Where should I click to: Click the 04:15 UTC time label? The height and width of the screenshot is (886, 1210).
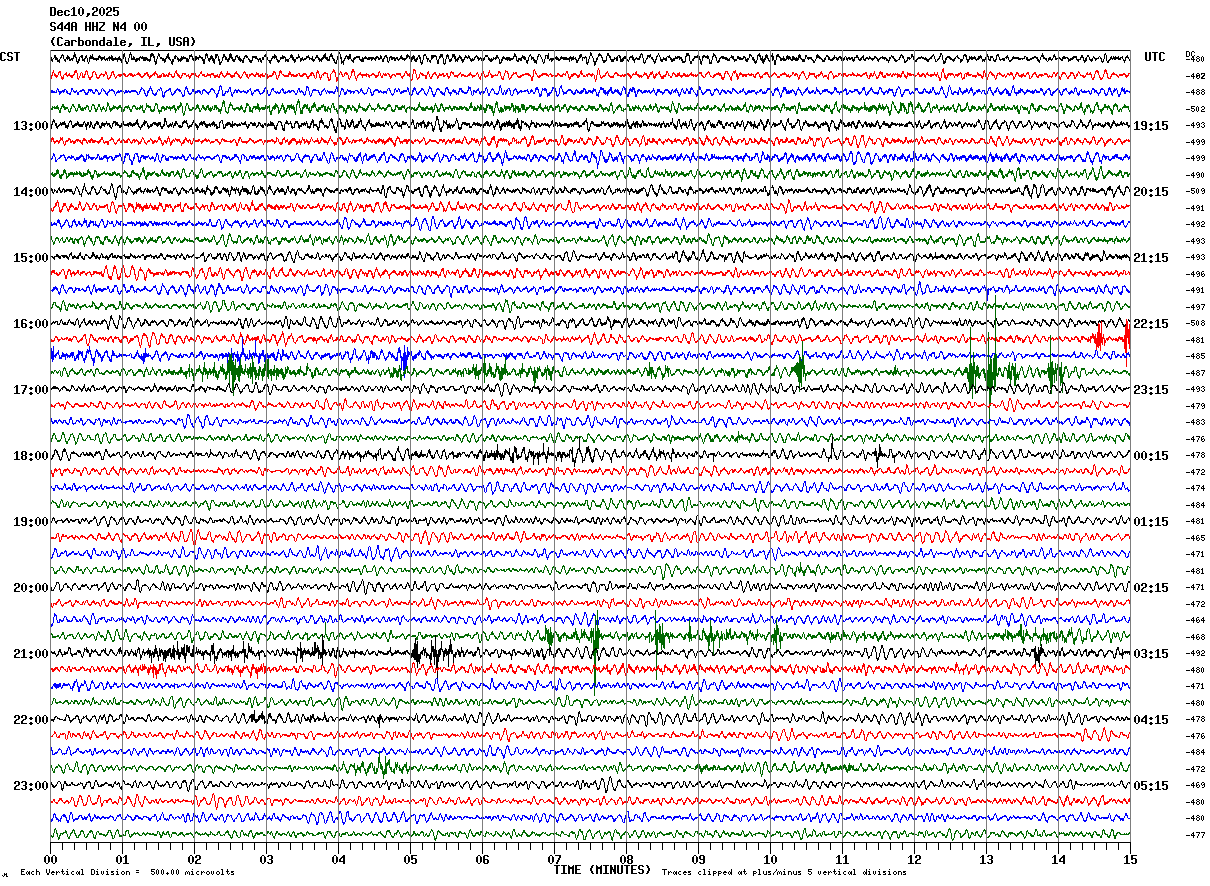[1151, 719]
